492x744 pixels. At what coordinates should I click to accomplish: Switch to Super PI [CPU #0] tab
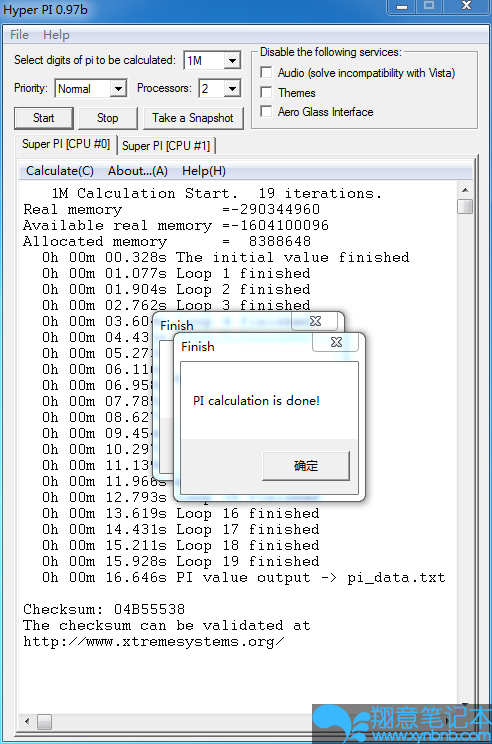pyautogui.click(x=66, y=144)
